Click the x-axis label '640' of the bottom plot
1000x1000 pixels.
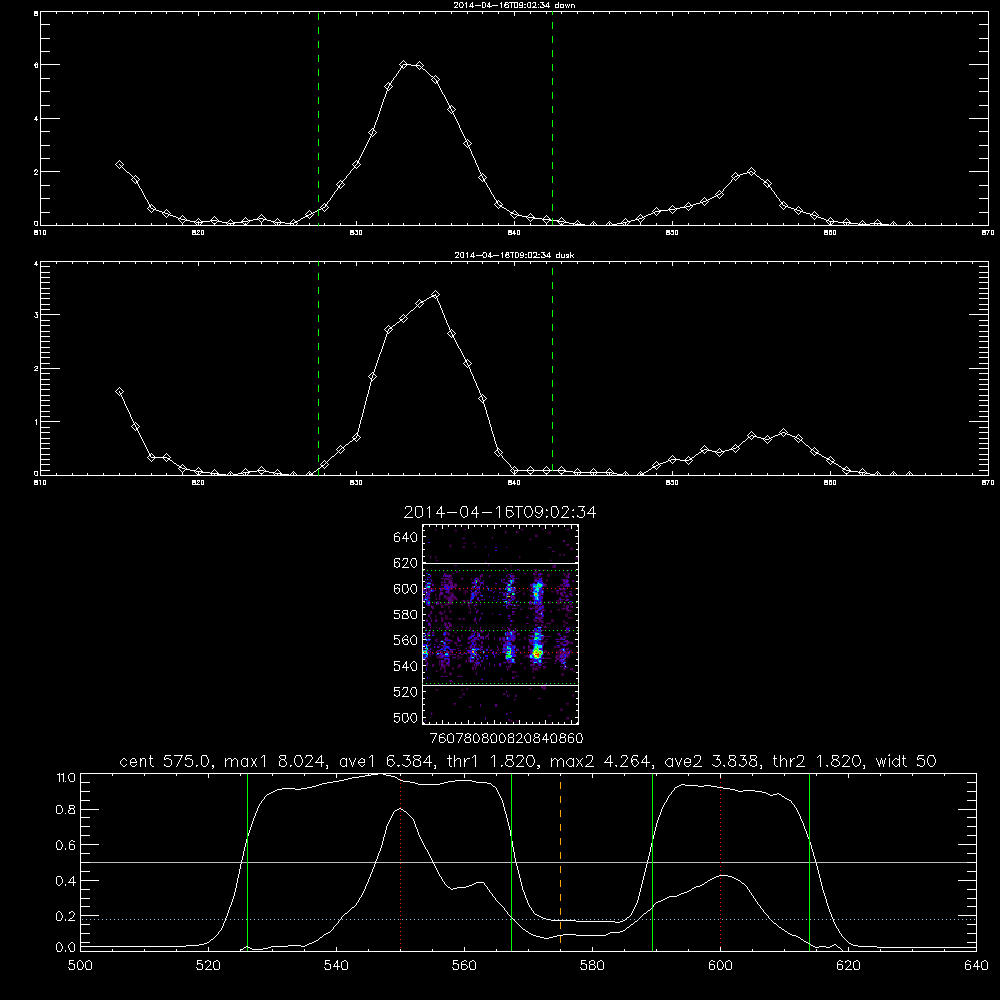point(976,966)
